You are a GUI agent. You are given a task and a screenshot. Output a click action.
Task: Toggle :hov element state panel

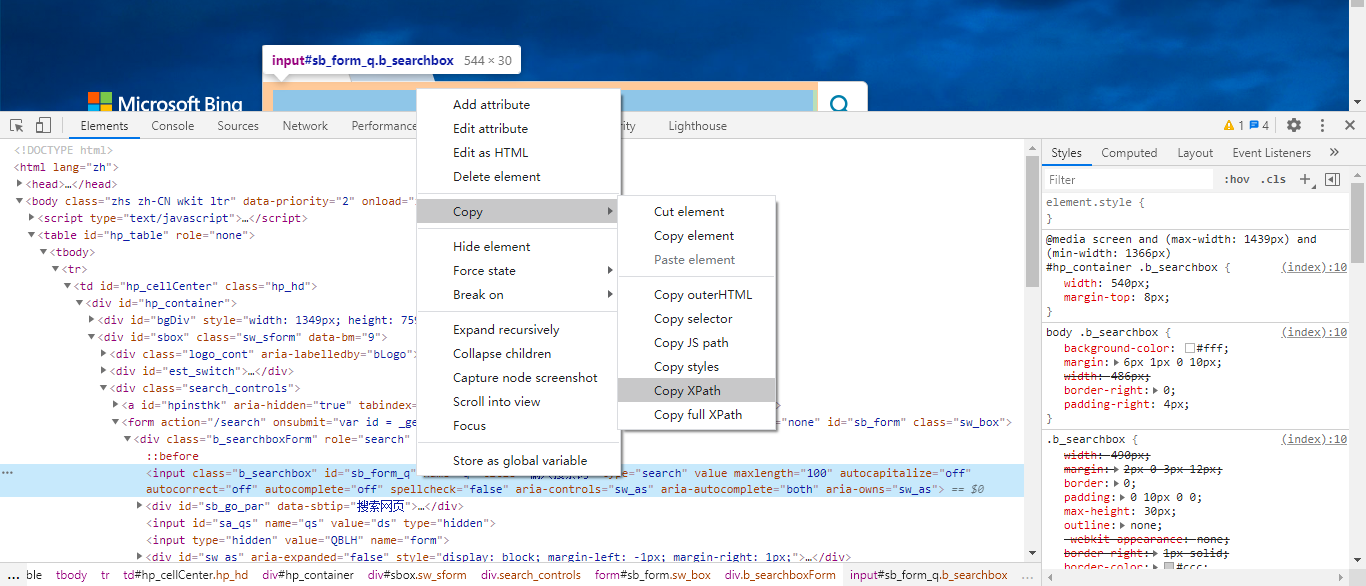(x=1237, y=180)
